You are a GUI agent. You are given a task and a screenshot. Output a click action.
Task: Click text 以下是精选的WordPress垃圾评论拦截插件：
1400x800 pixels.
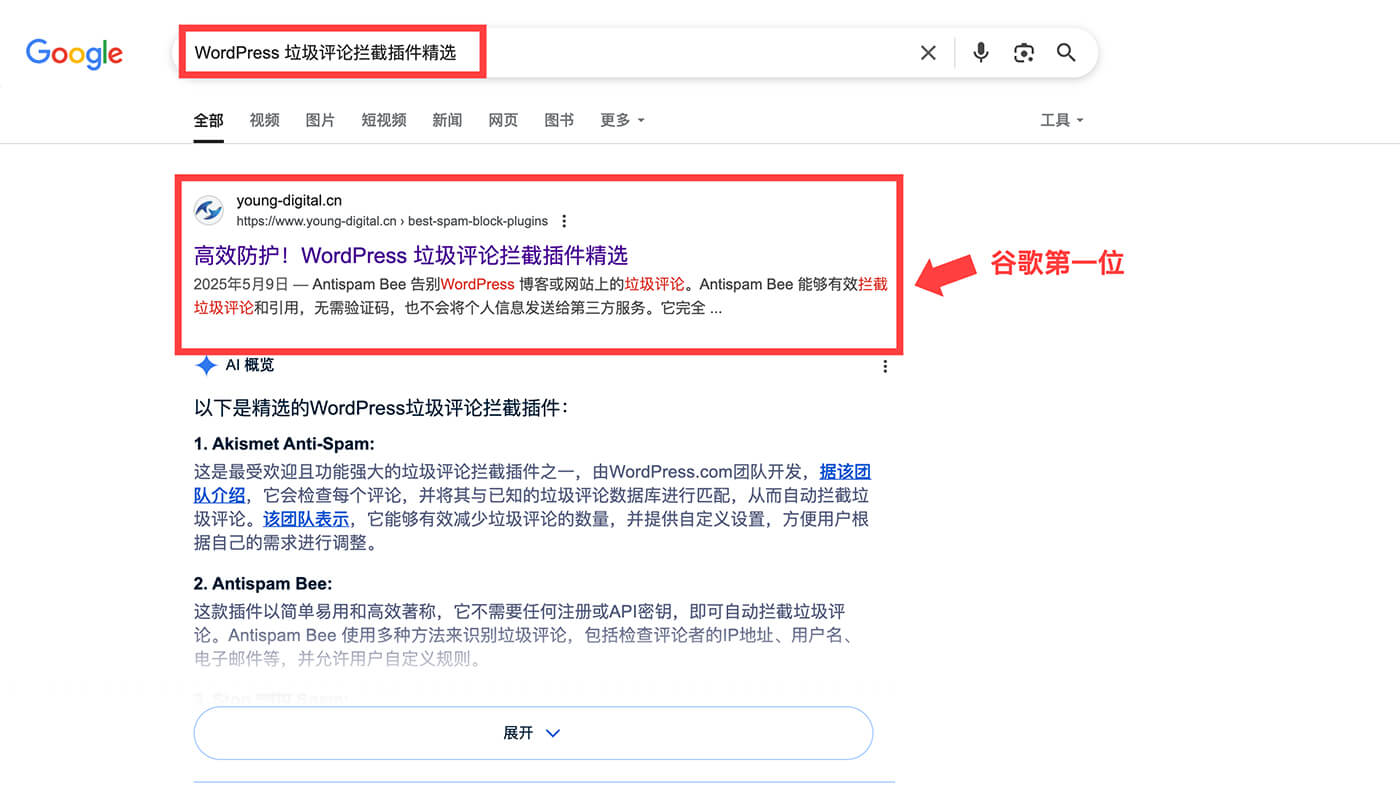pos(381,408)
